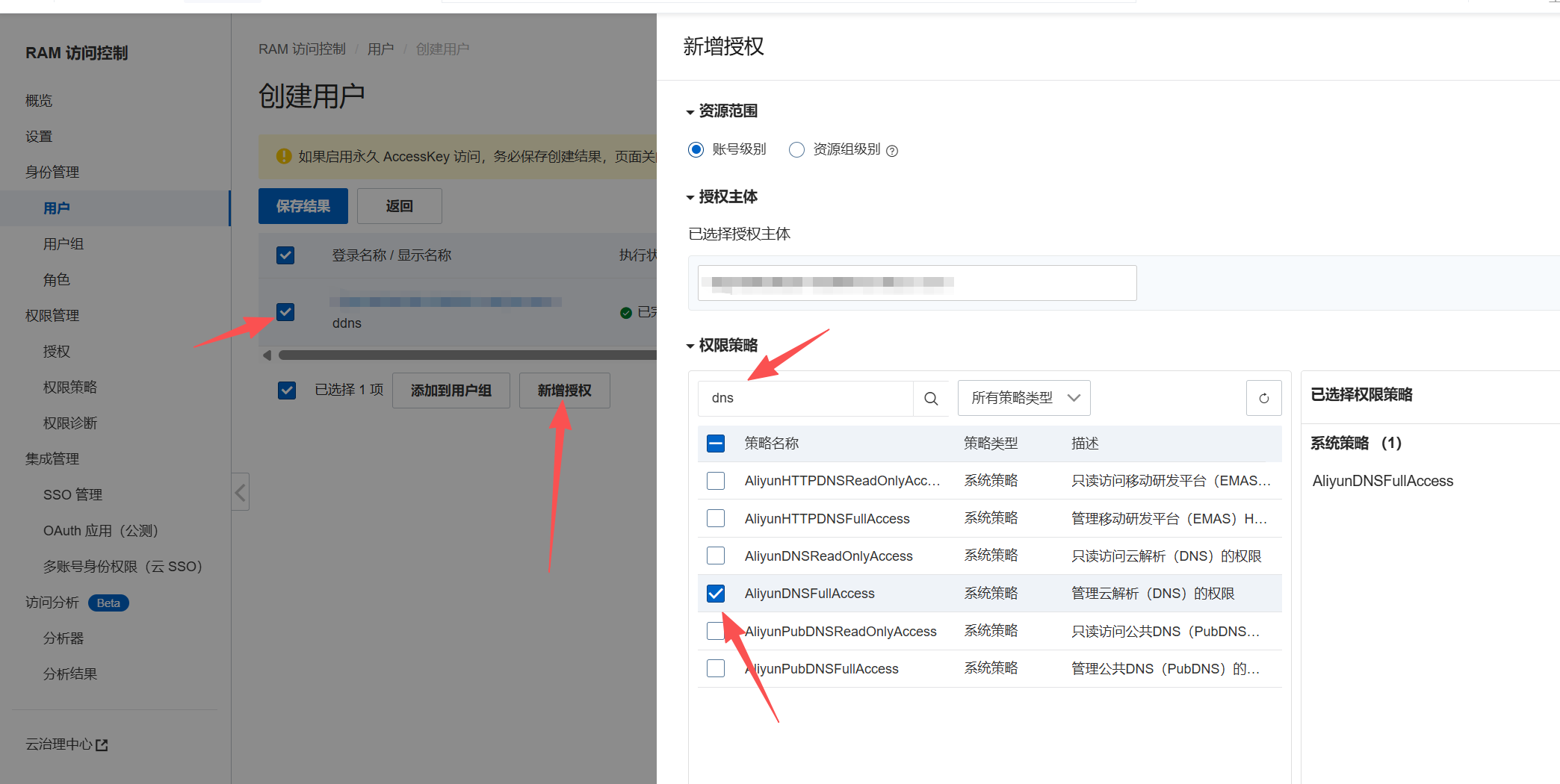Click the RAM 访问控制 breadcrumb link
This screenshot has height=784, width=1560.
point(303,49)
